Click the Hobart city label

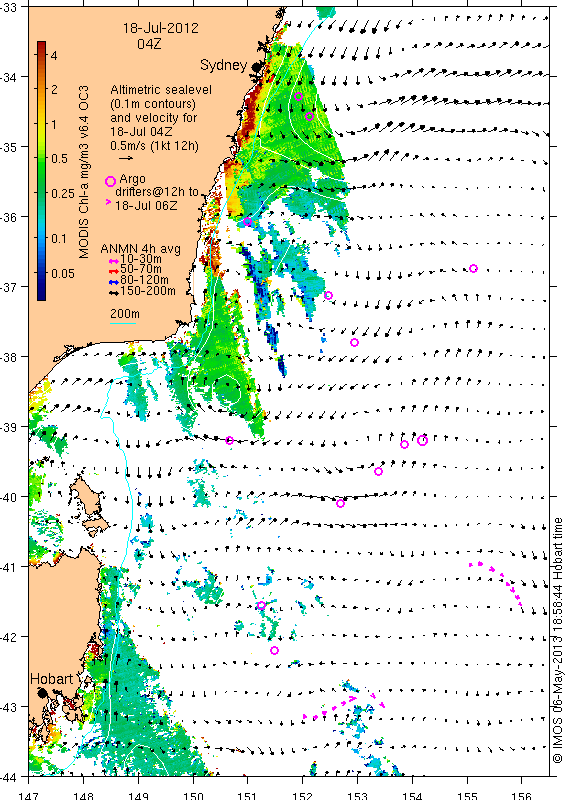pos(52,679)
